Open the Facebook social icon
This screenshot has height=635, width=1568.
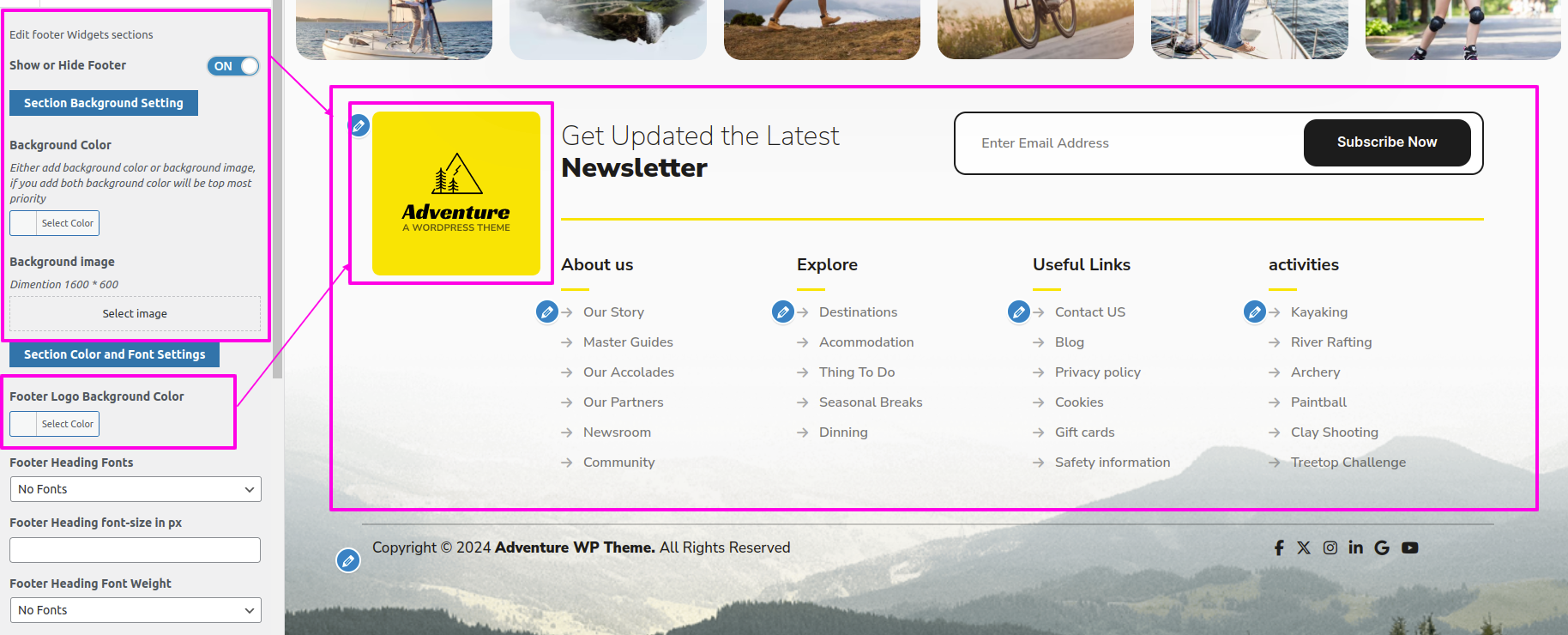point(1279,547)
